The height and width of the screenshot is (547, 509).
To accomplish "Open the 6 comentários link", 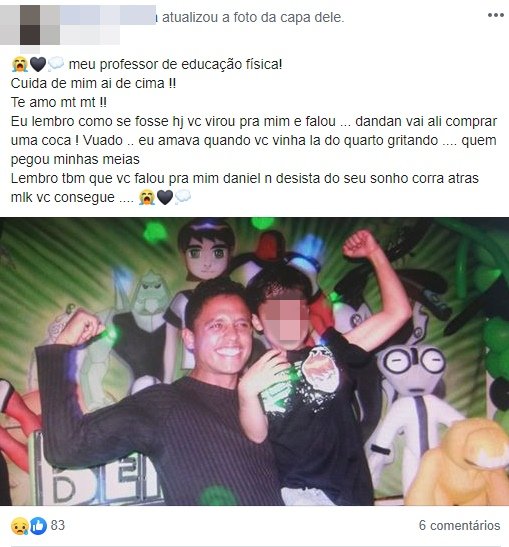I will click(x=459, y=525).
